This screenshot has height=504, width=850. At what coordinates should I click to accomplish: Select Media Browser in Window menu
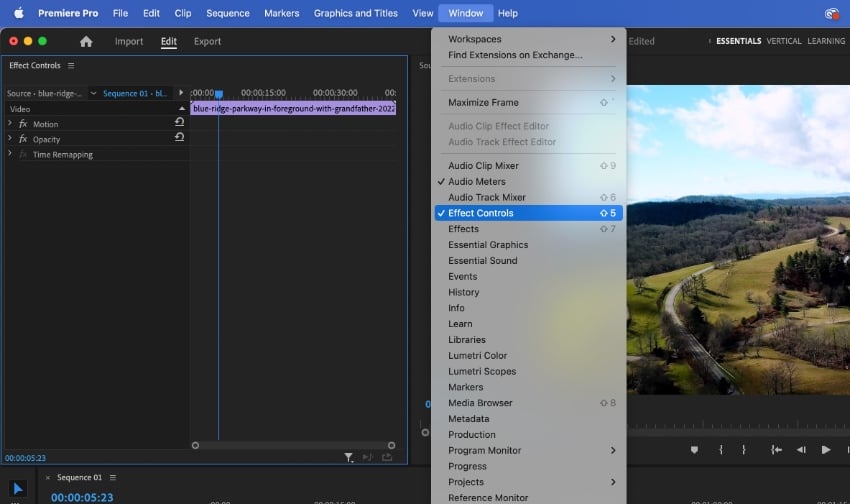tap(529, 403)
